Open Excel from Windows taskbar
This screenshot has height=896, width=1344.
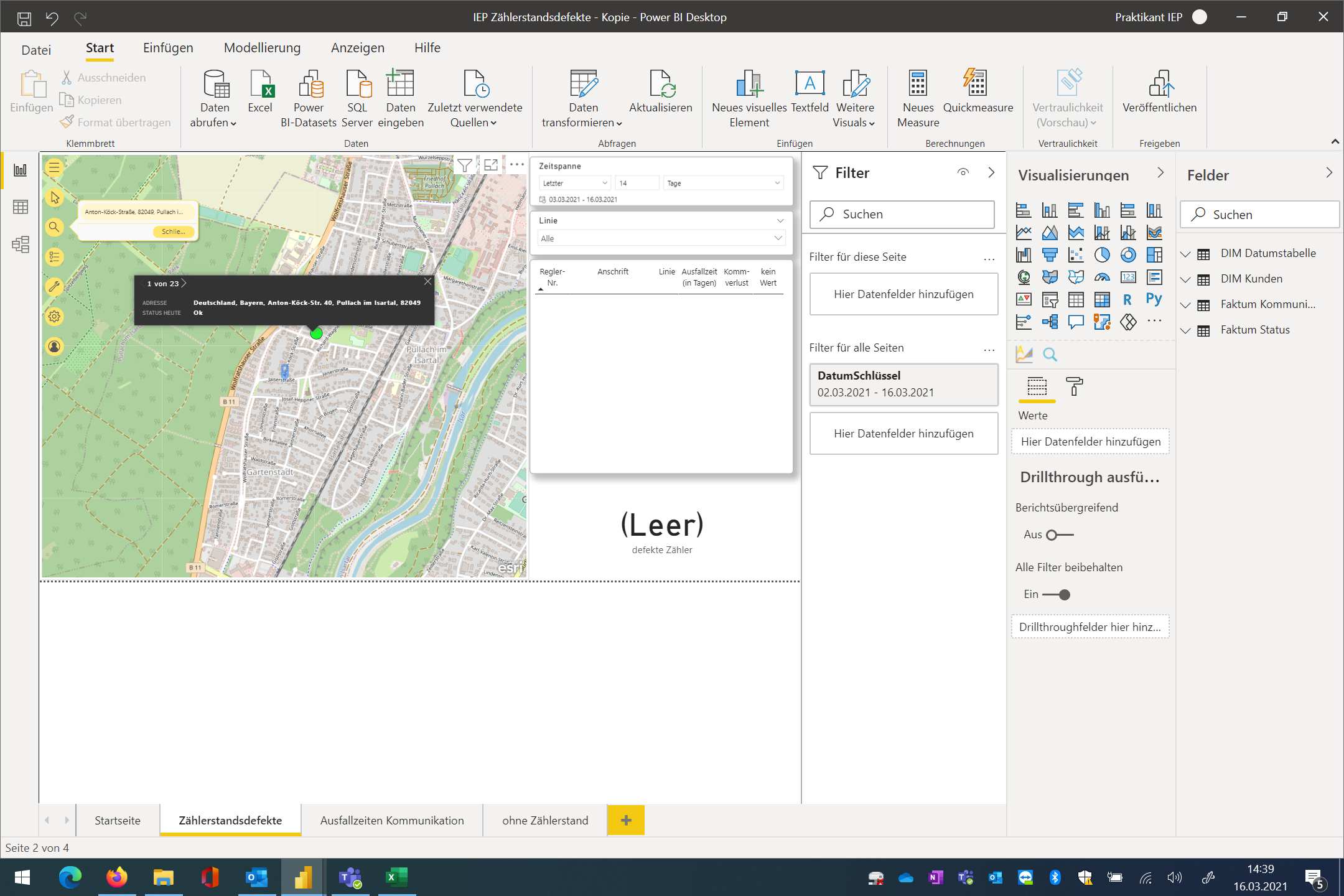click(x=396, y=877)
